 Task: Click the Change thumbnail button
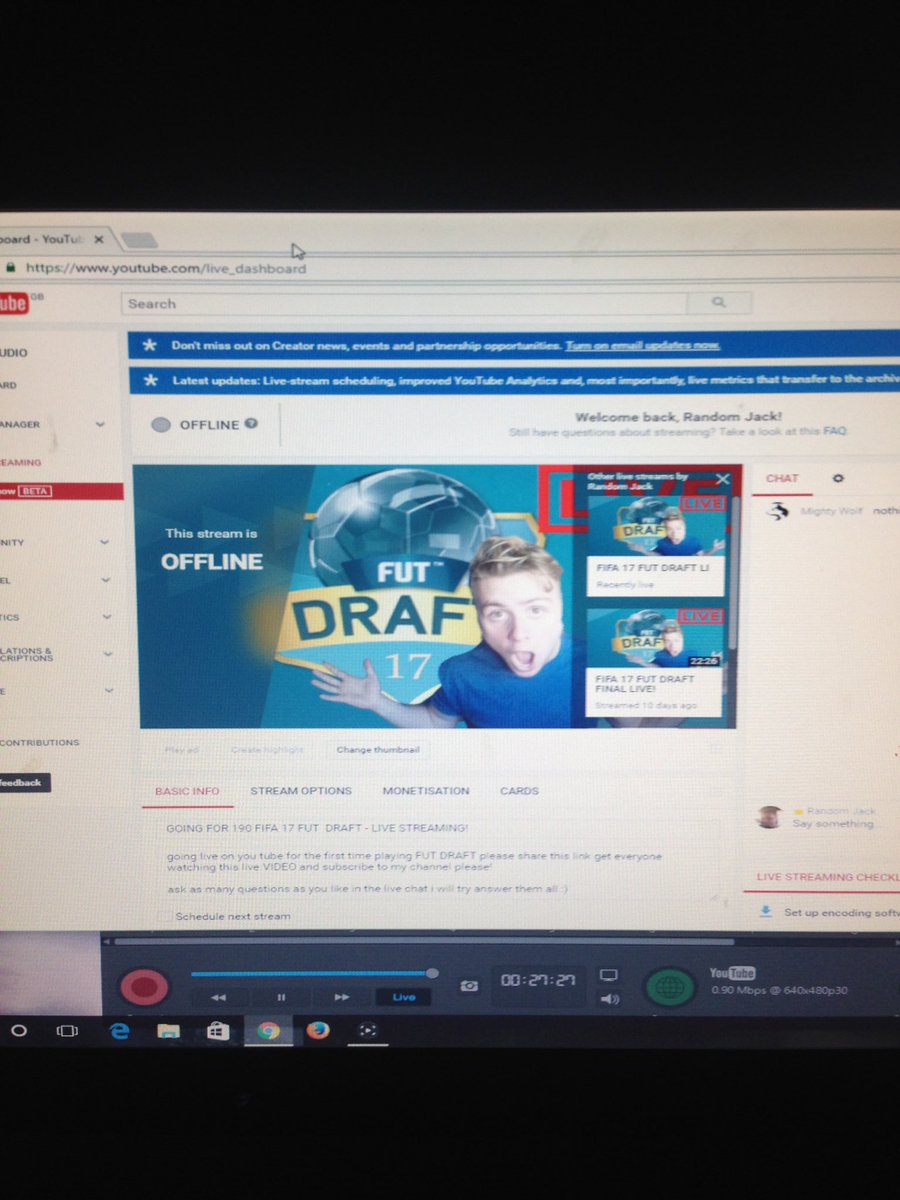click(377, 749)
